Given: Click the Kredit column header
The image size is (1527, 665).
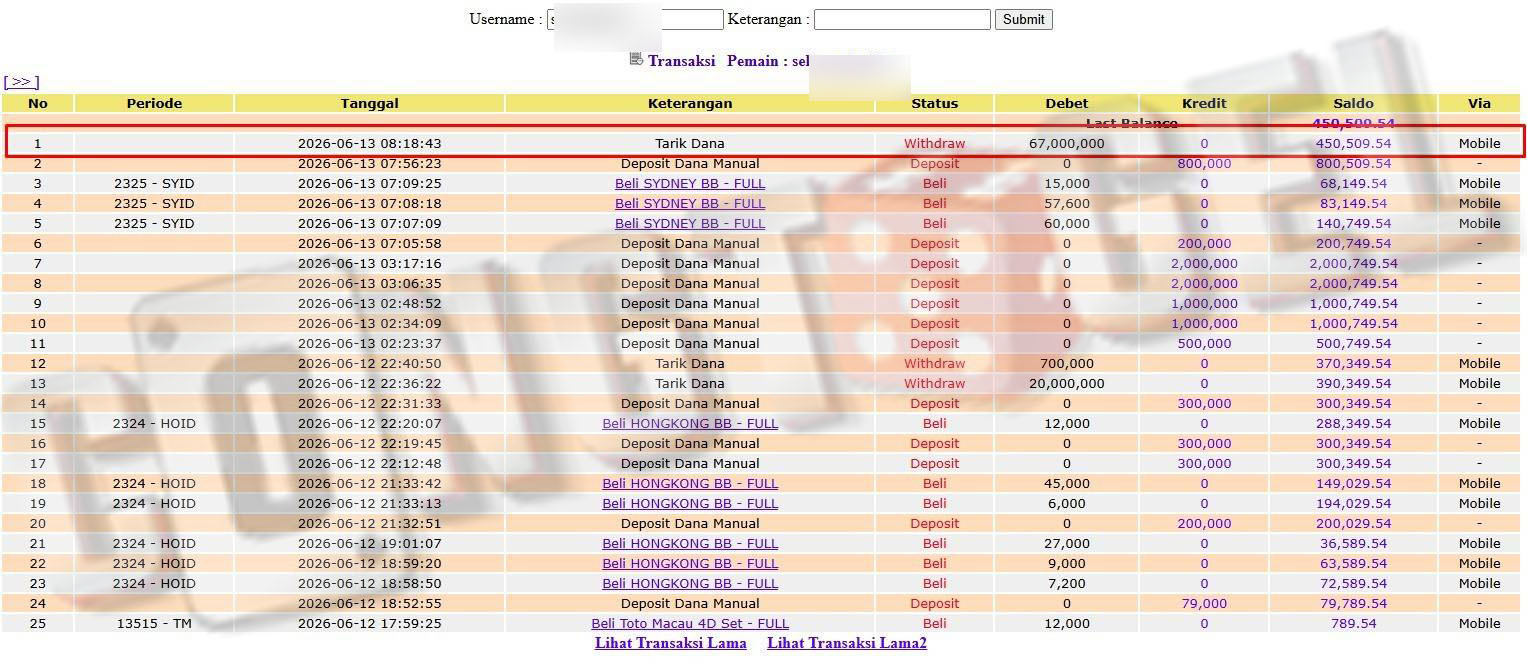Looking at the screenshot, I should 1204,103.
